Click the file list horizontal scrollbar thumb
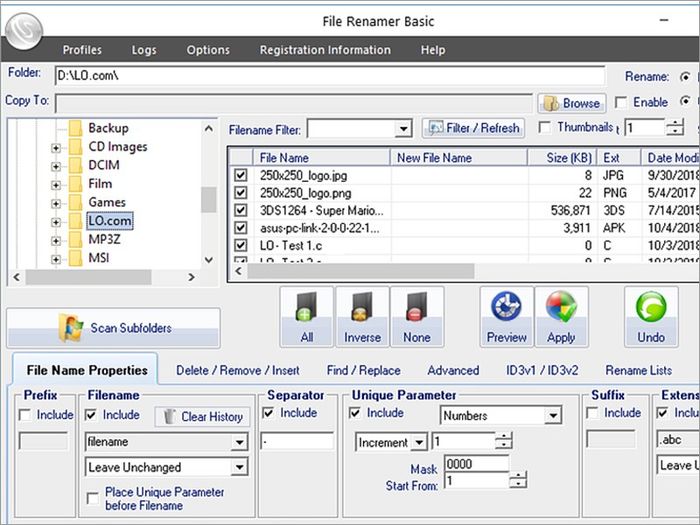 [x=361, y=271]
